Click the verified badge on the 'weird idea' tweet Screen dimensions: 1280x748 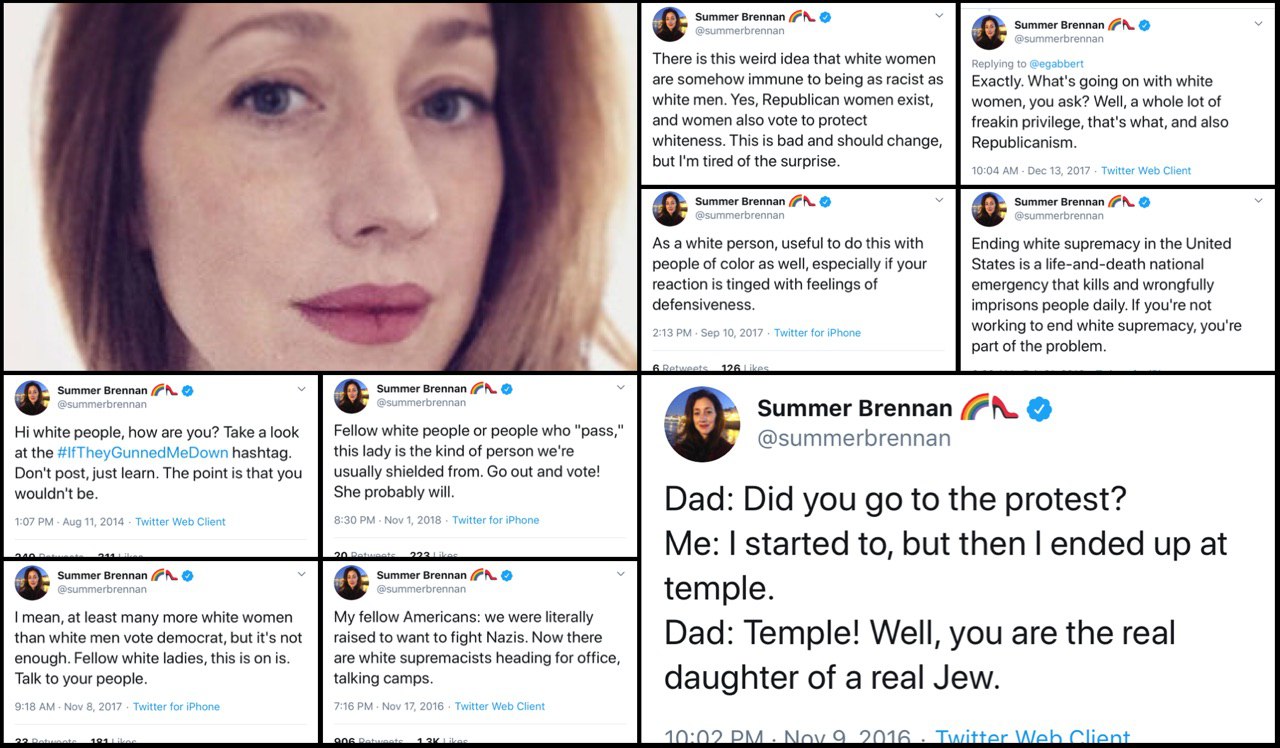point(825,18)
